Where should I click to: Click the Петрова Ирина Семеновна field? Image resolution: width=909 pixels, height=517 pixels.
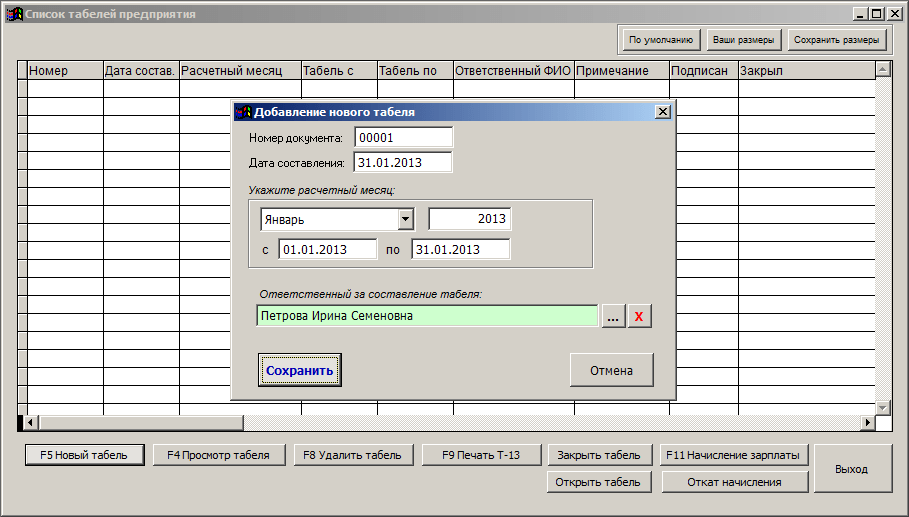(x=427, y=316)
